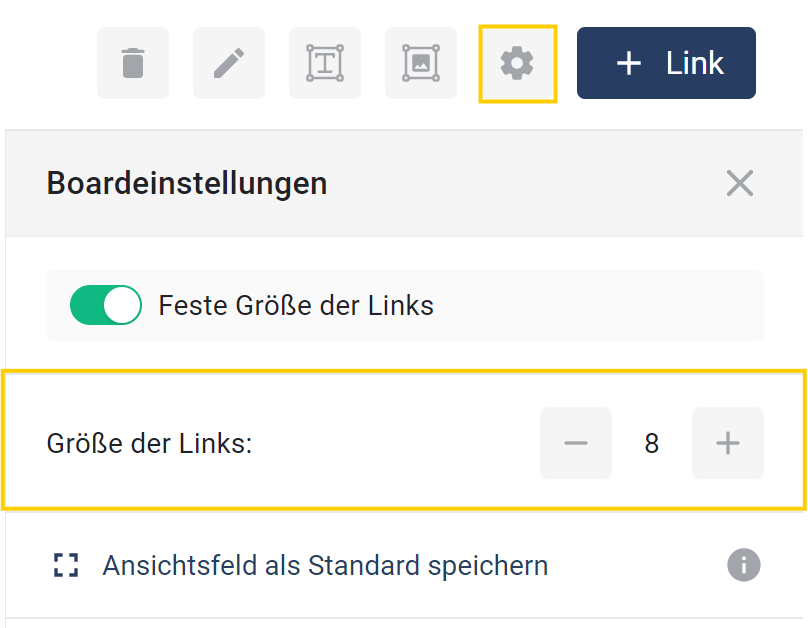808x628 pixels.
Task: Insert an image frame element
Action: [421, 63]
